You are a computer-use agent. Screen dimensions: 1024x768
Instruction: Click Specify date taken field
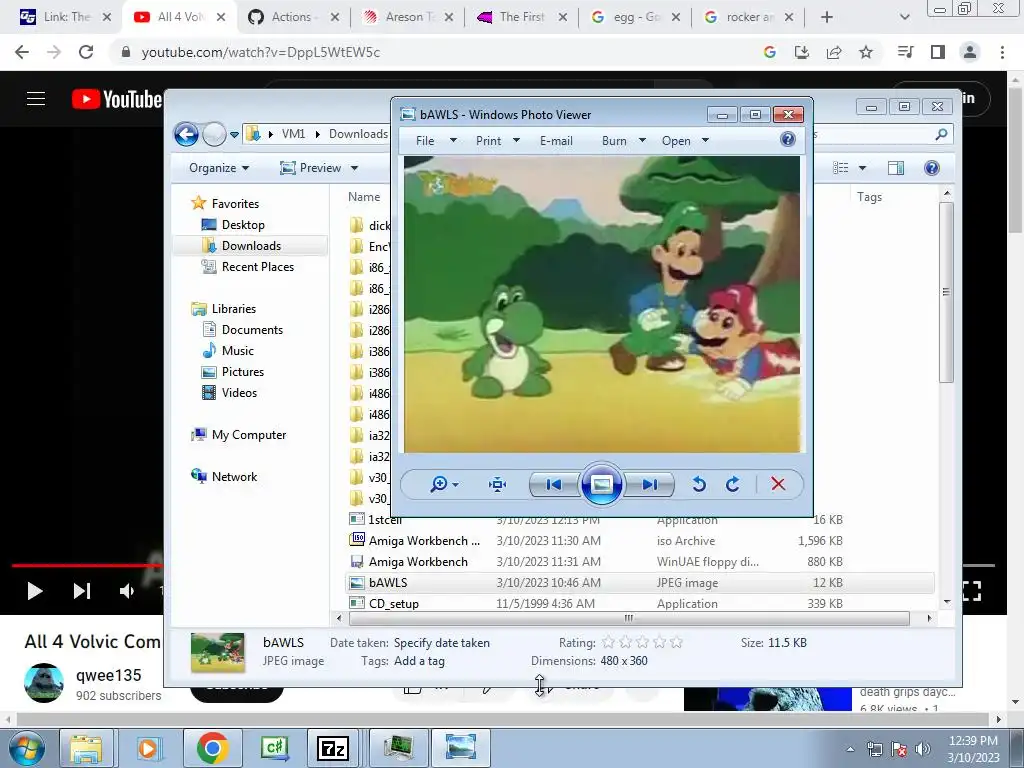[x=441, y=643]
